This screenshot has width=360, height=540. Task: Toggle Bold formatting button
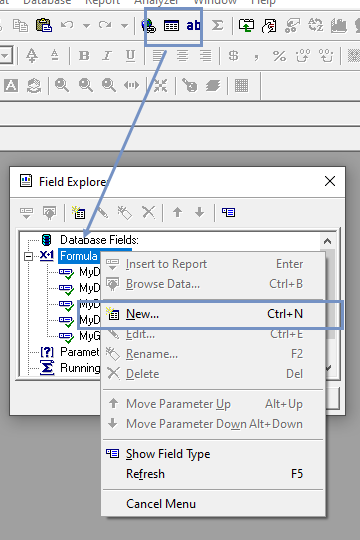[84, 55]
